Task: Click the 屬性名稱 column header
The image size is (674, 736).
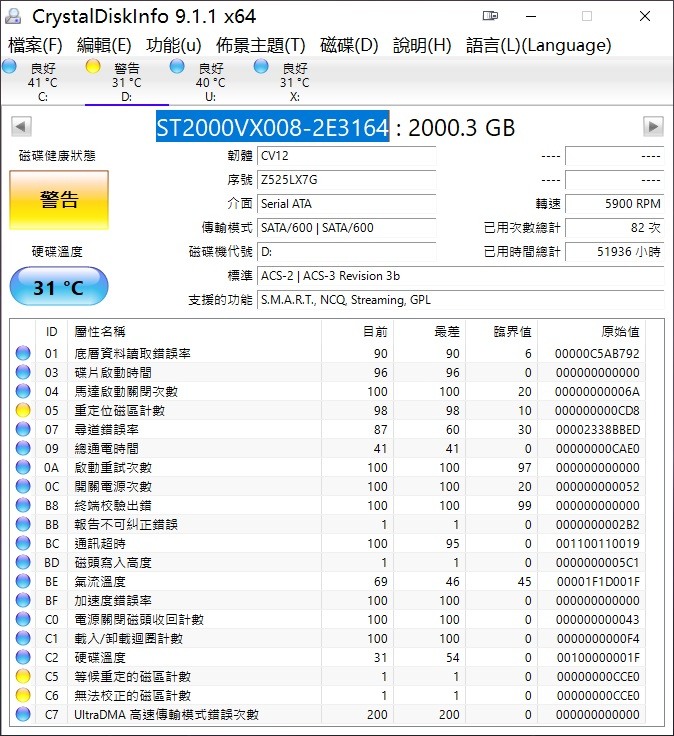Action: point(194,332)
